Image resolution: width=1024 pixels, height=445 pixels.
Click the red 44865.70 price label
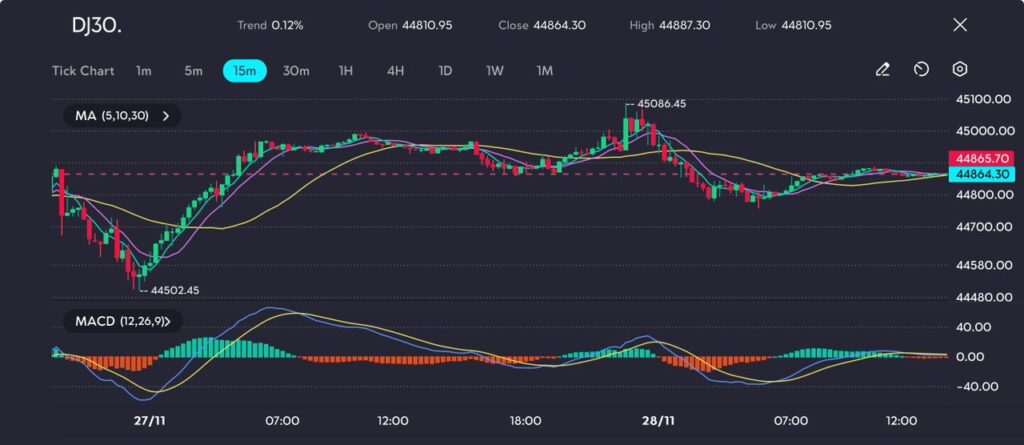984,158
